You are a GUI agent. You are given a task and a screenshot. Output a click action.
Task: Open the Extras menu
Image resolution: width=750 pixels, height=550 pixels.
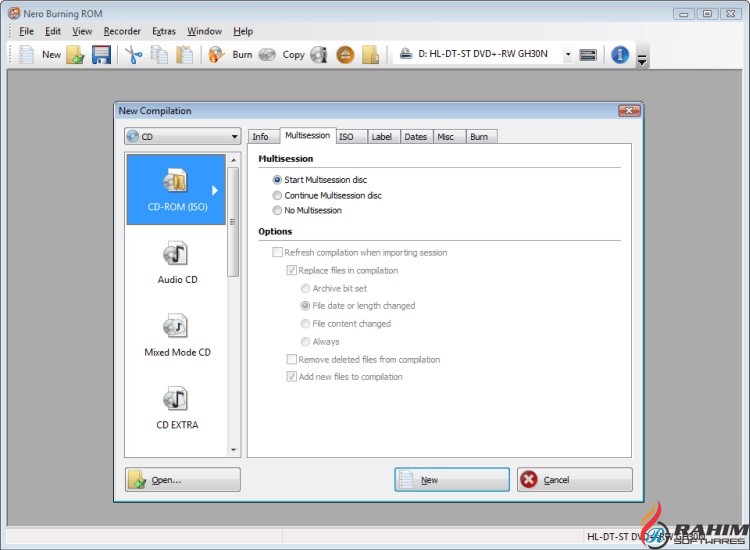click(x=164, y=31)
